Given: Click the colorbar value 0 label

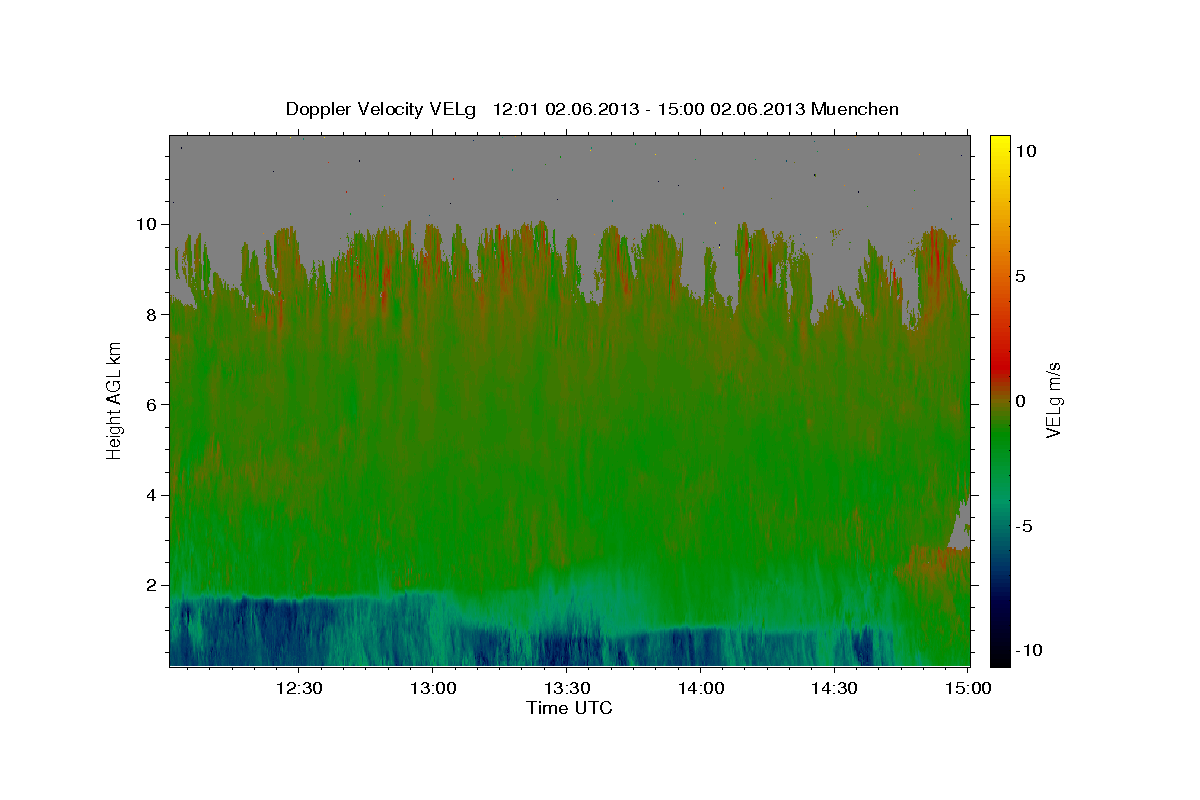Looking at the screenshot, I should (x=1021, y=401).
